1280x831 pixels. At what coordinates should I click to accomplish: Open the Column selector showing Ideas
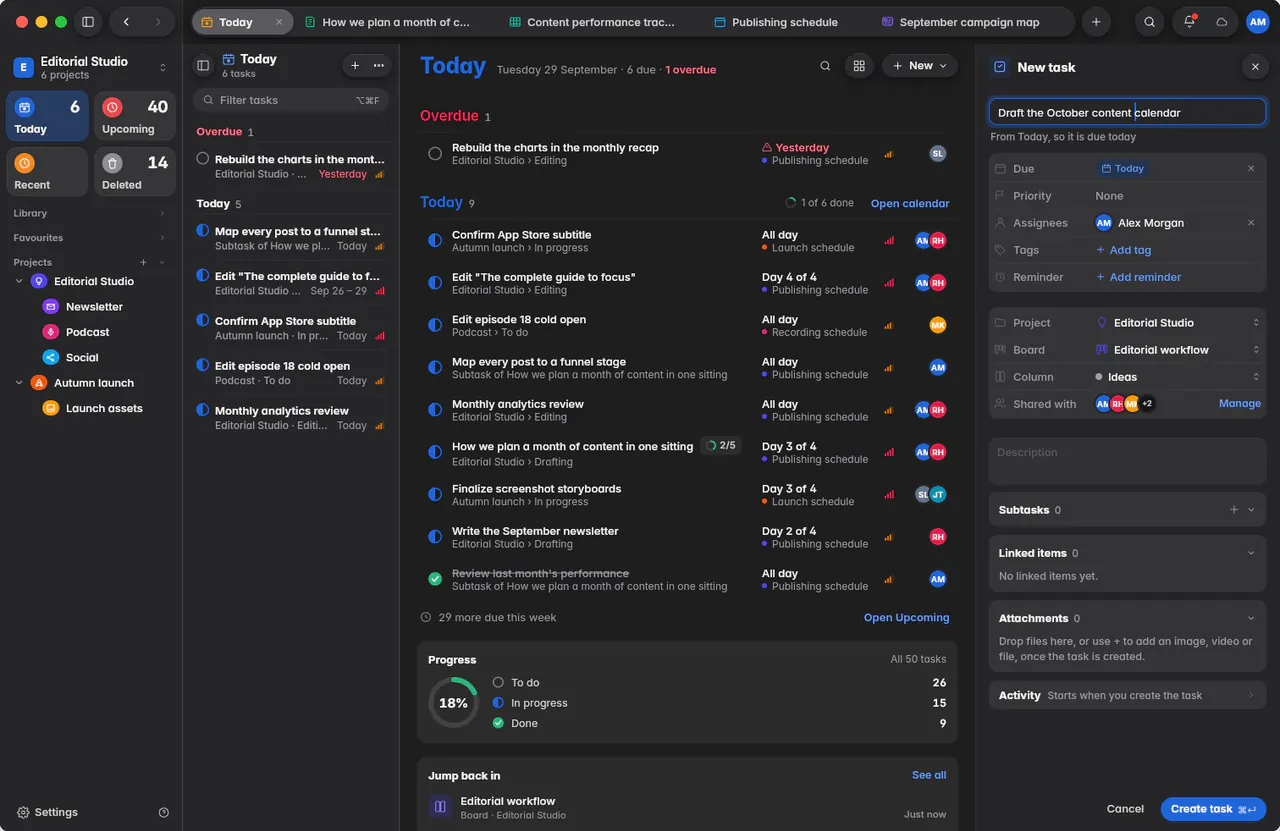[1177, 377]
